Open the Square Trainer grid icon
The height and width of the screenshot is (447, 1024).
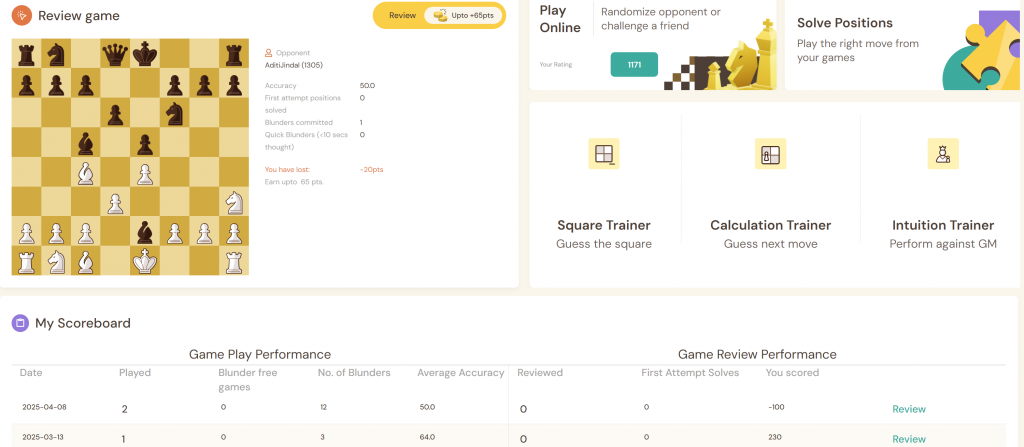tap(604, 154)
